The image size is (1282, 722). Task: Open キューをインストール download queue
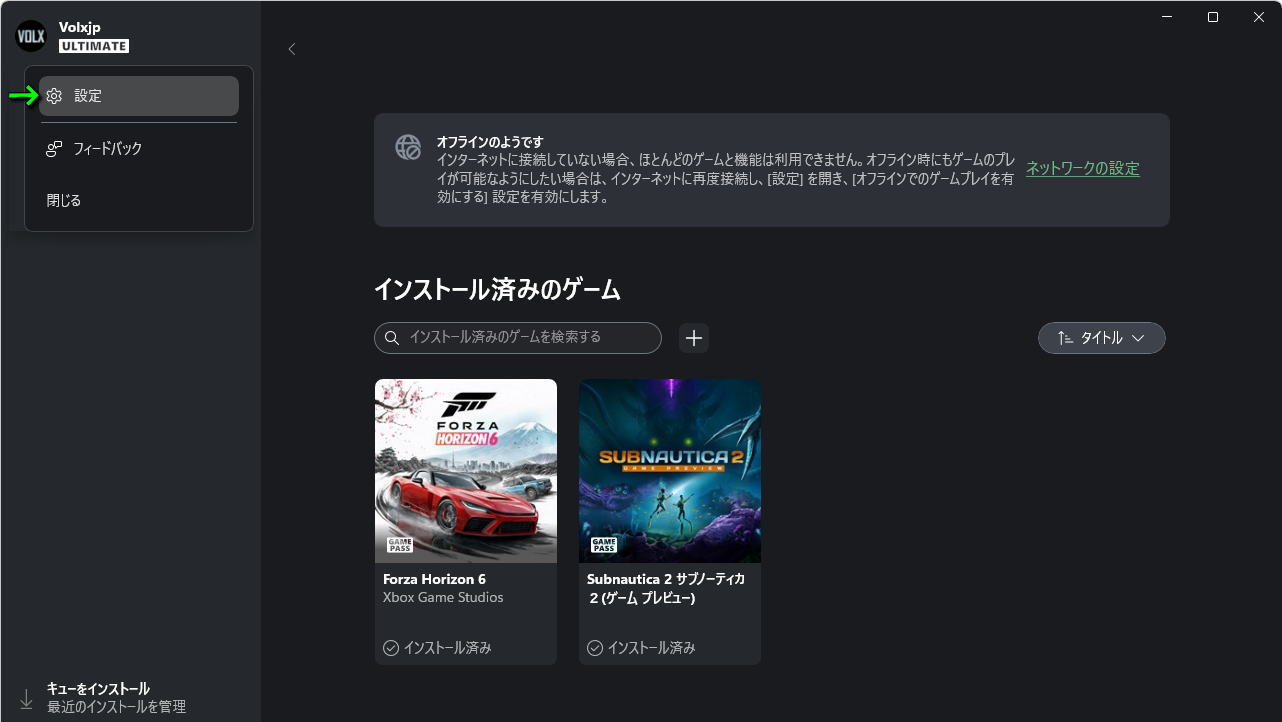116,698
